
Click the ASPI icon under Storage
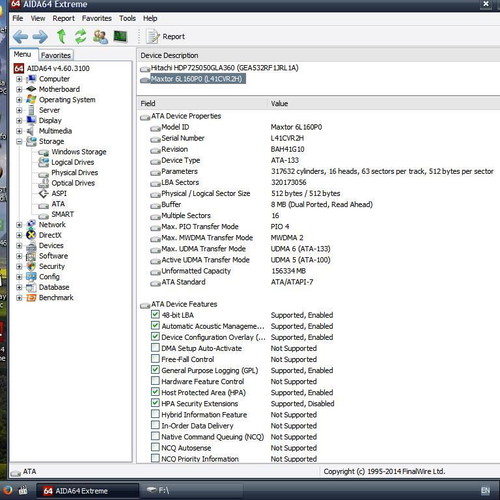44,193
